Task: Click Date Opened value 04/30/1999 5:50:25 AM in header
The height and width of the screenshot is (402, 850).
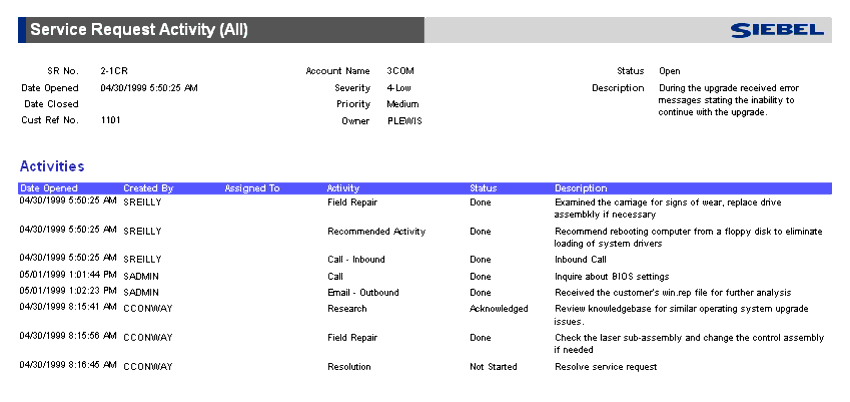Action: pyautogui.click(x=149, y=88)
